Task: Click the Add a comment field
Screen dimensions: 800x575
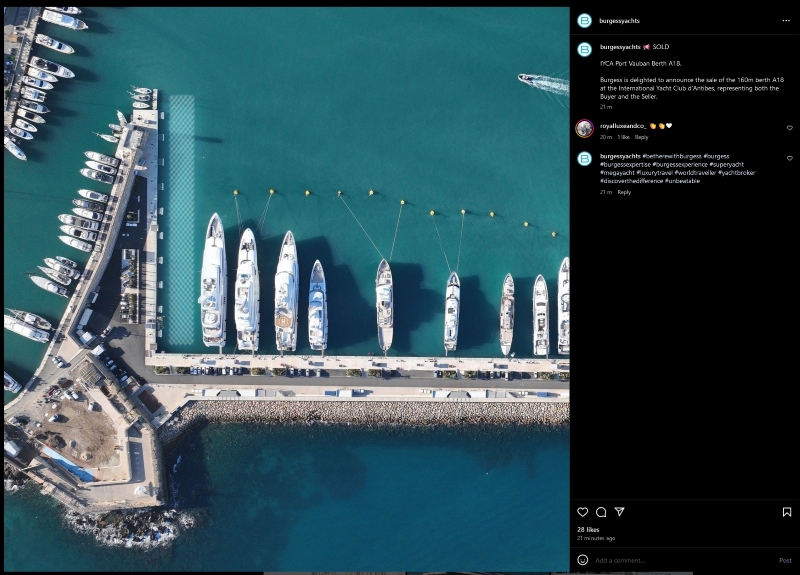Action: click(x=680, y=560)
